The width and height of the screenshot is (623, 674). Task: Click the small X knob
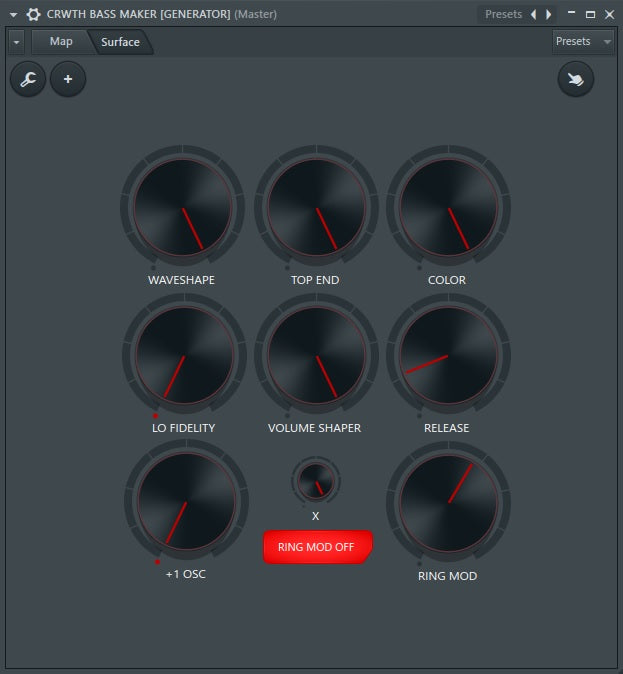315,481
